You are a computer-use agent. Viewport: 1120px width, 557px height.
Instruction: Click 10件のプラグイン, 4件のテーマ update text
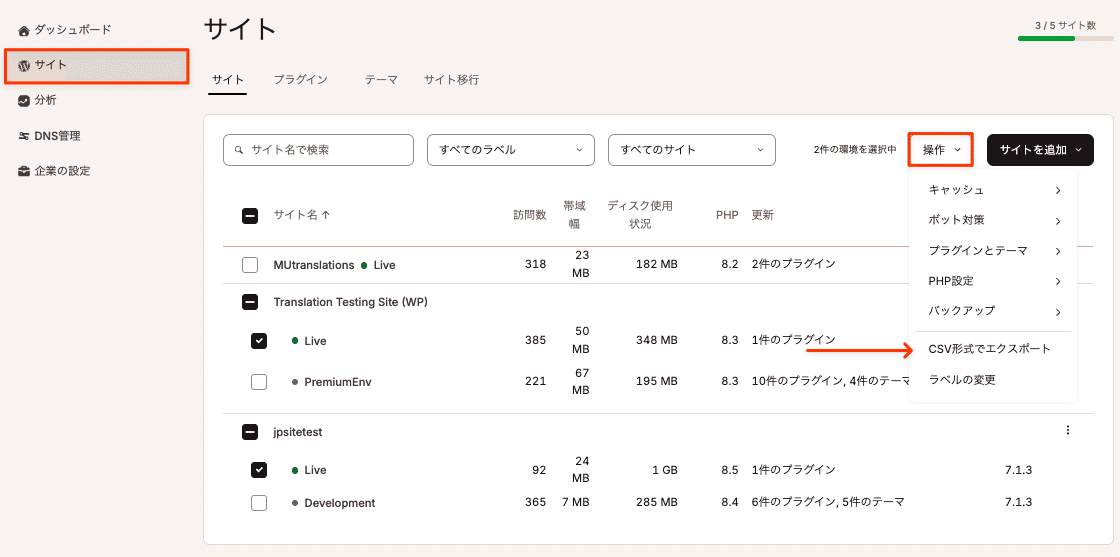(x=830, y=381)
